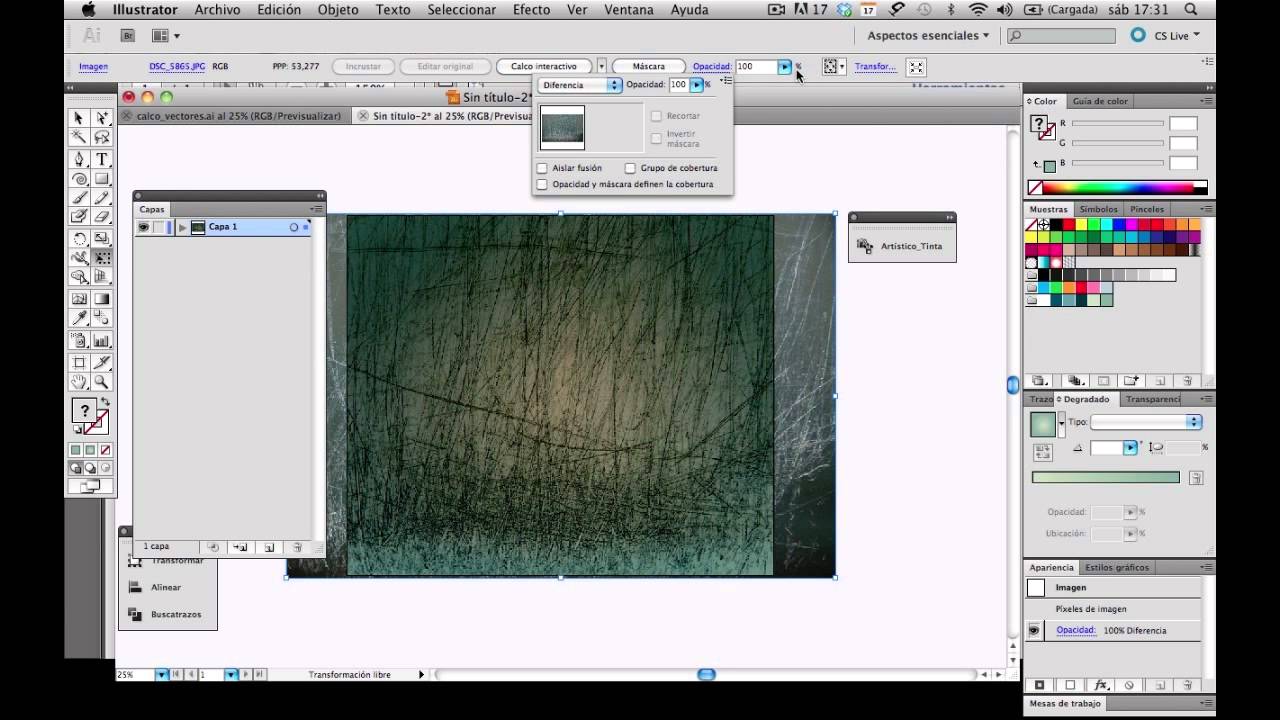Select the Eraser tool
1280x720 pixels.
click(x=101, y=217)
